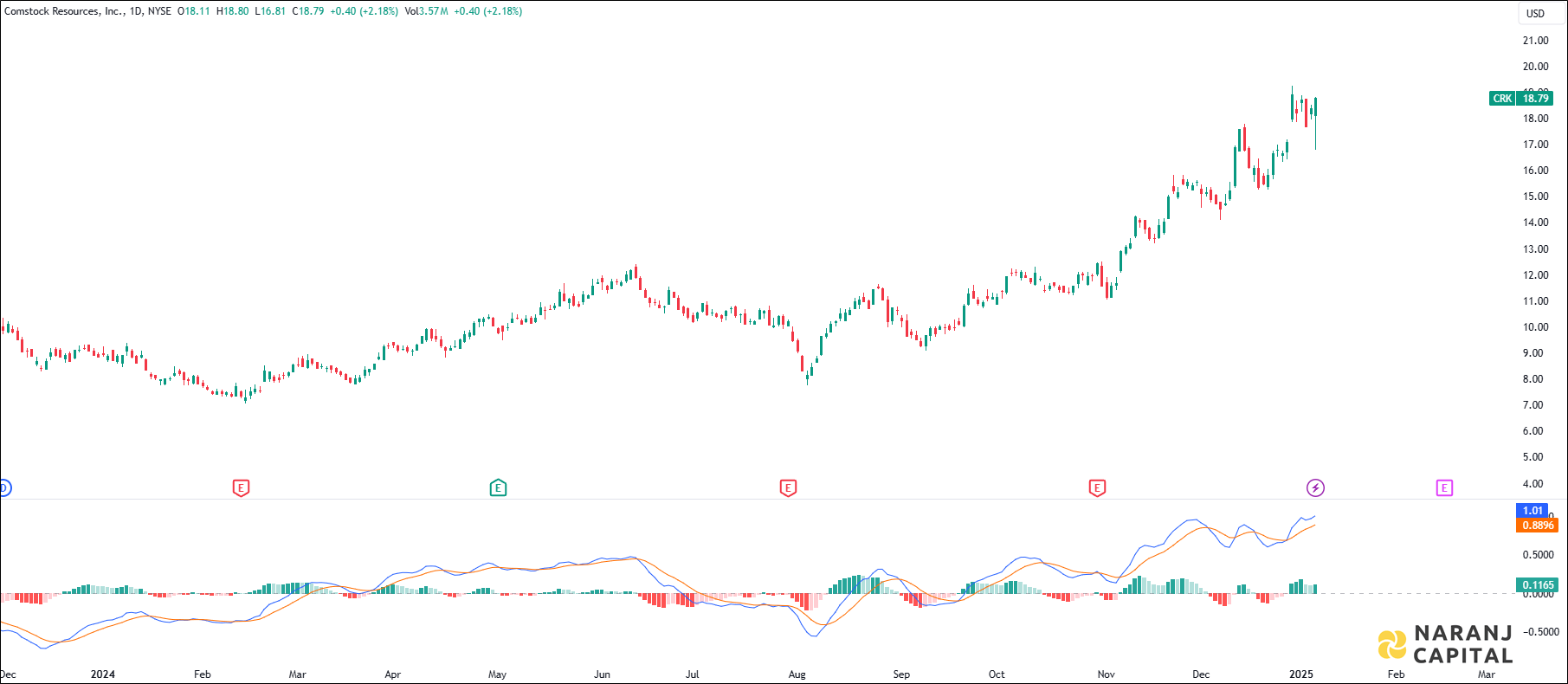Click the 2024 label on time axis
Screen dimensions: 1568x684
tap(103, 674)
